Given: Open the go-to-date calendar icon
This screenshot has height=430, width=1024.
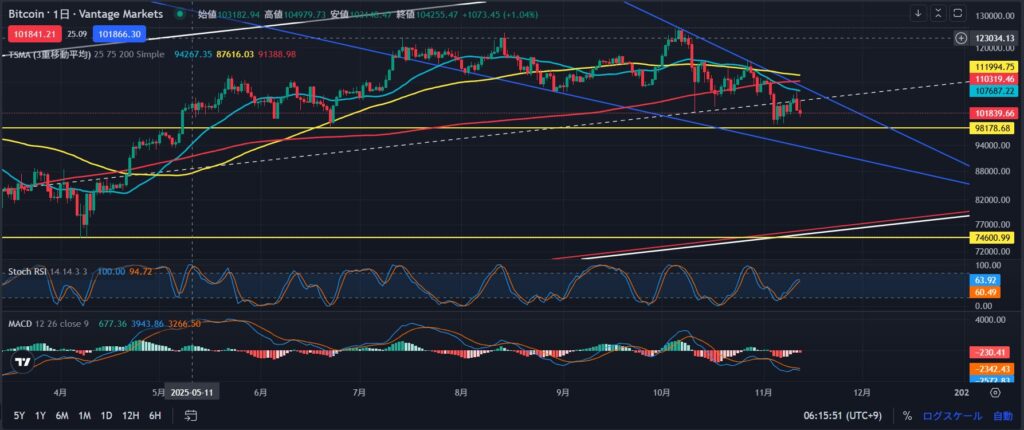Looking at the screenshot, I should pos(190,415).
